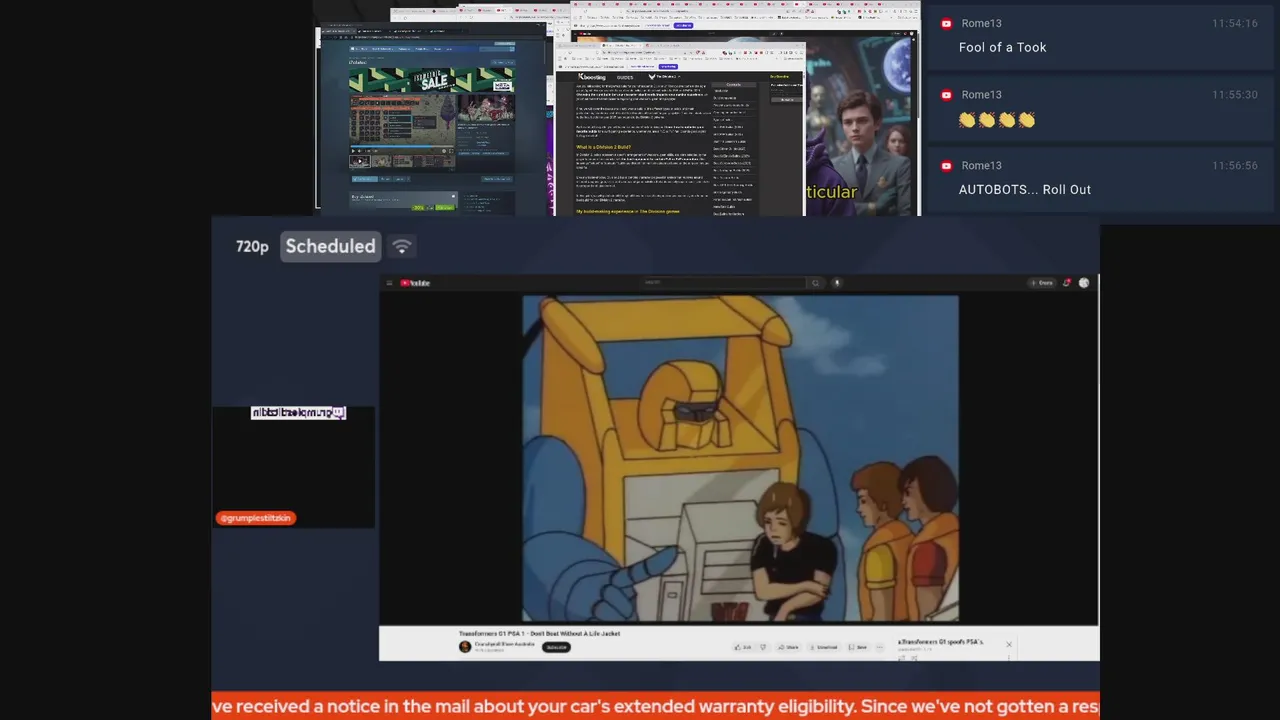Viewport: 1280px width, 720px height.
Task: Open playlist title Transformers G1 spoofs PSA's
Action: [940, 642]
